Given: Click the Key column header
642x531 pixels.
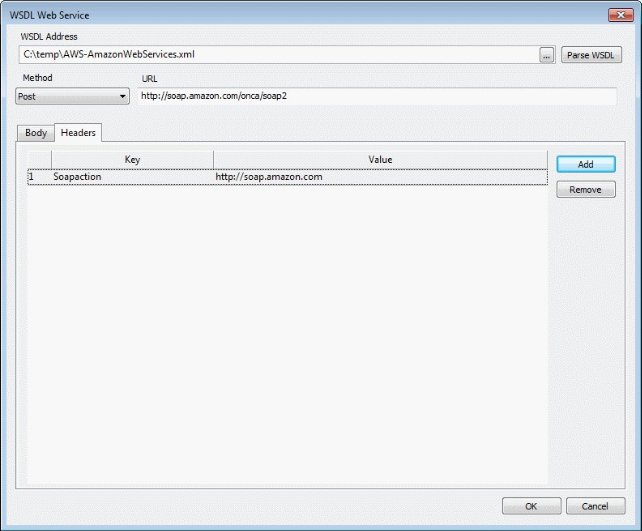Looking at the screenshot, I should [x=132, y=159].
